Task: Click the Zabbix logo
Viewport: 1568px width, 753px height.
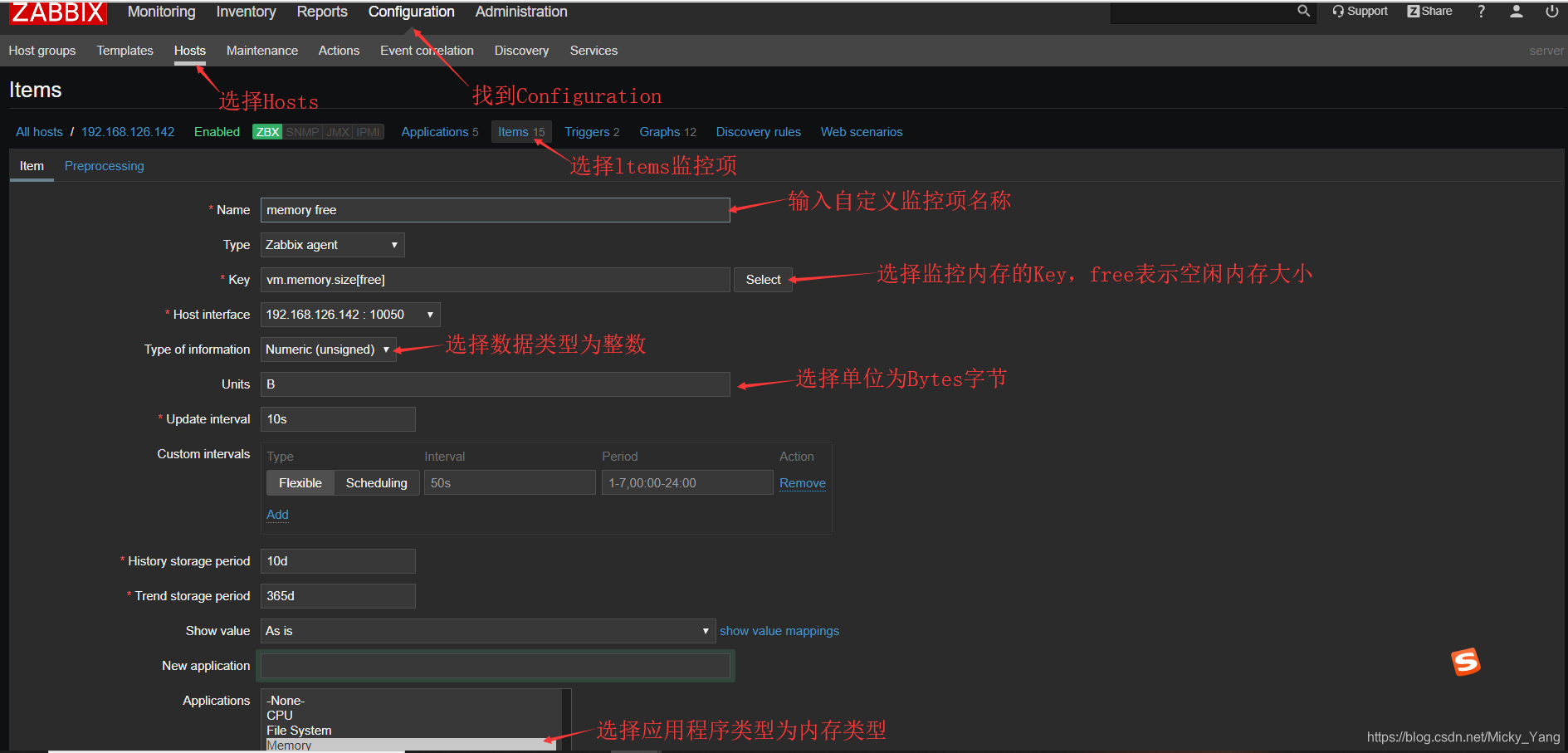Action: point(58,12)
